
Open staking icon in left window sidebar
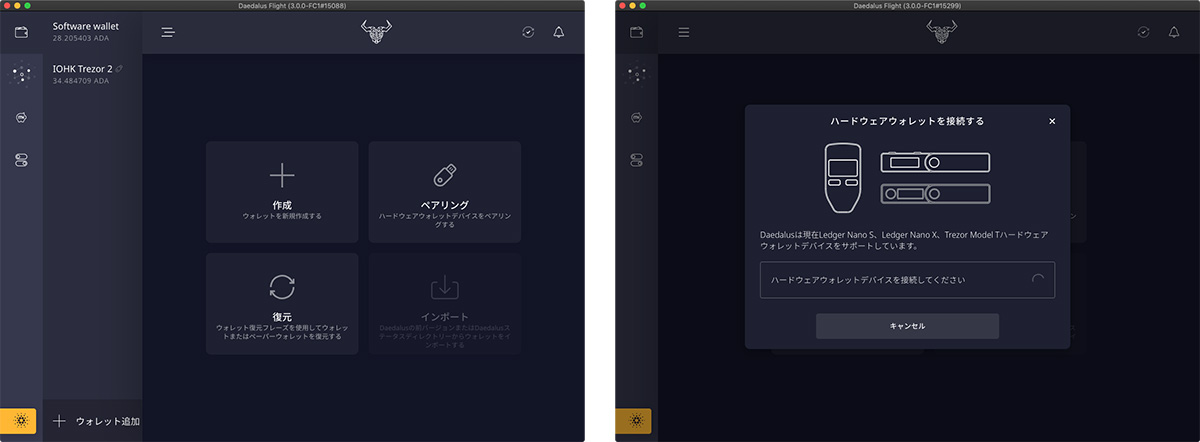(x=21, y=74)
